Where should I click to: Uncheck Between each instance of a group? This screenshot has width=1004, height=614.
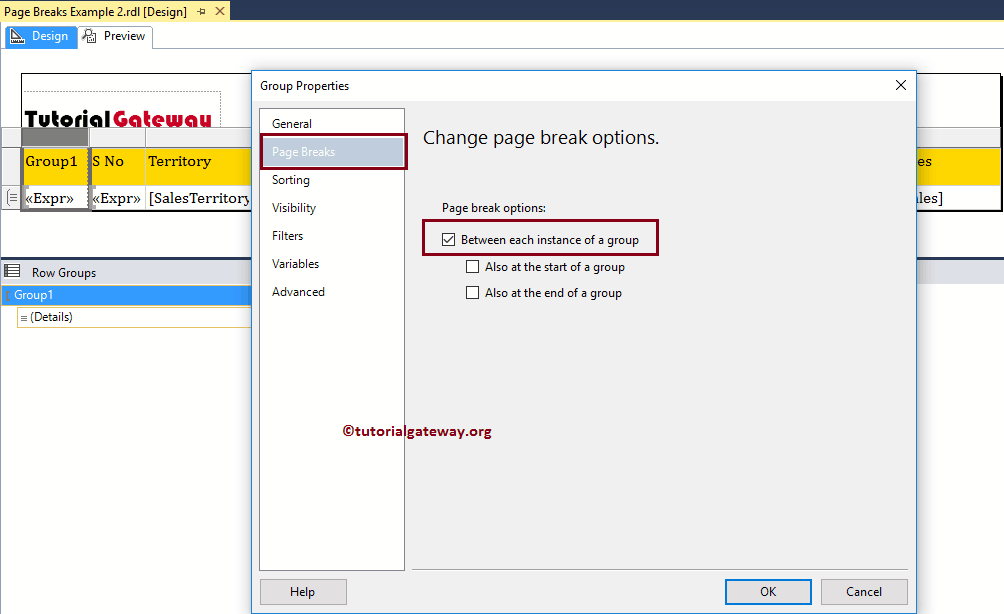click(448, 239)
